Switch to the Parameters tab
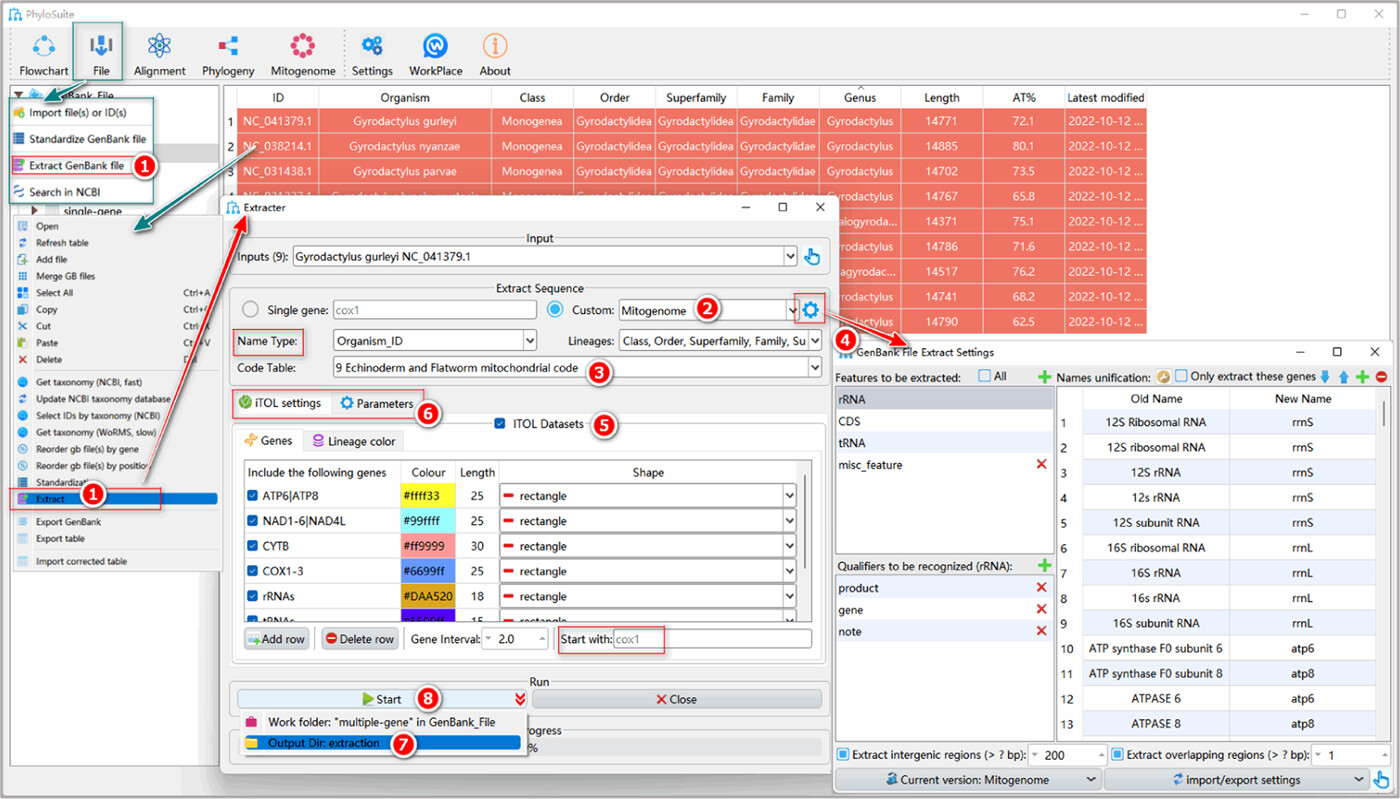 coord(377,403)
